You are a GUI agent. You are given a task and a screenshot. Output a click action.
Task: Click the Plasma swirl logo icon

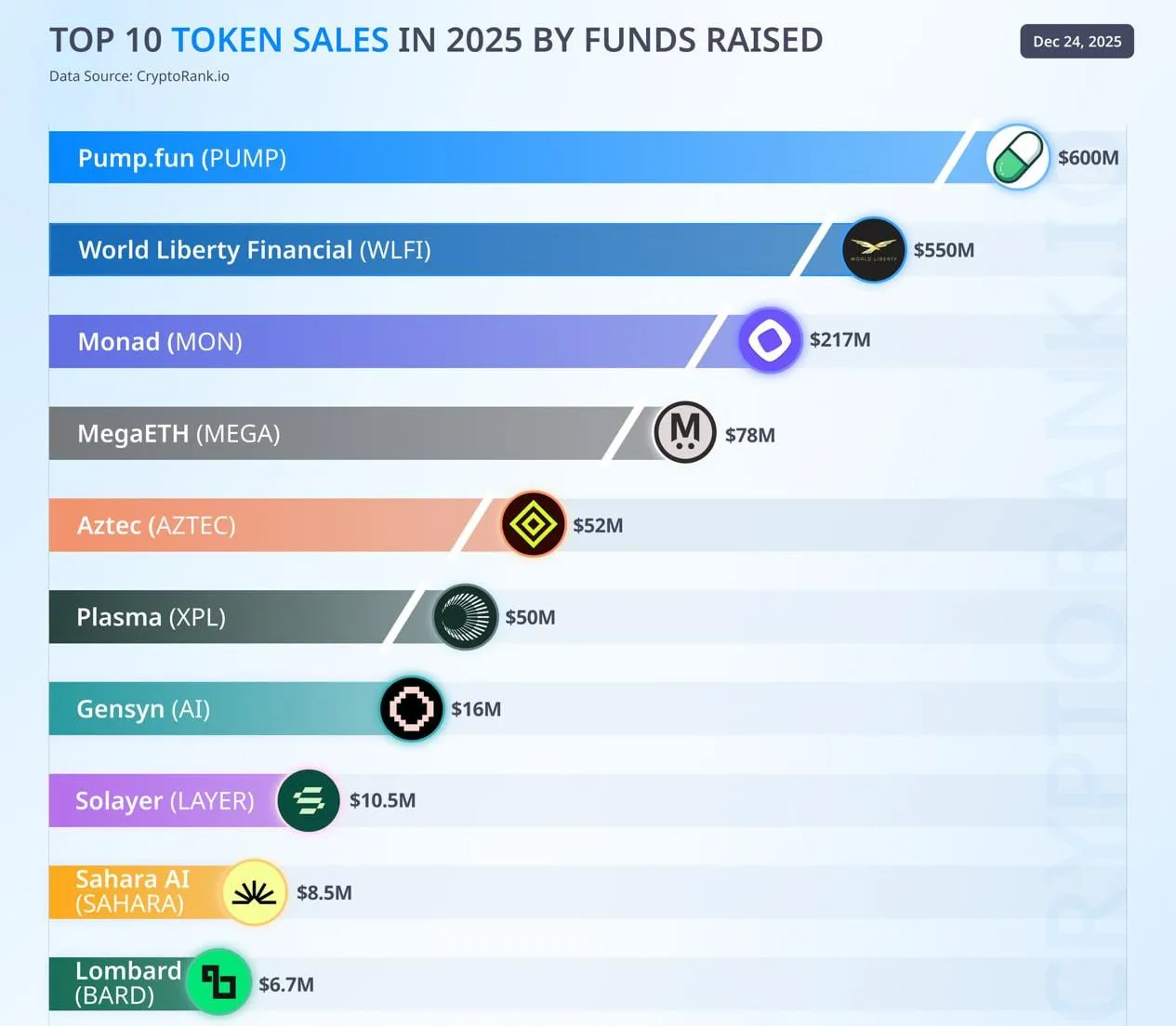coord(465,617)
